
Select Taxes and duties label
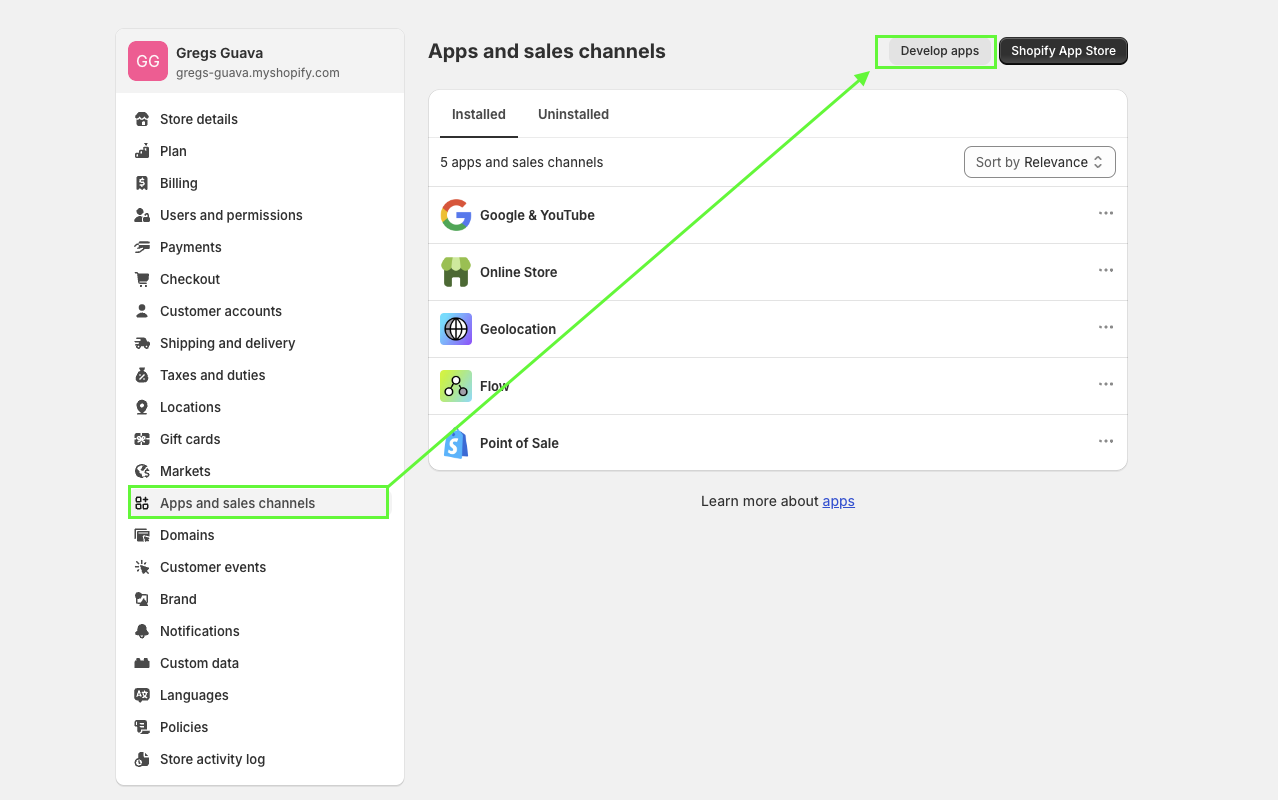click(x=213, y=375)
